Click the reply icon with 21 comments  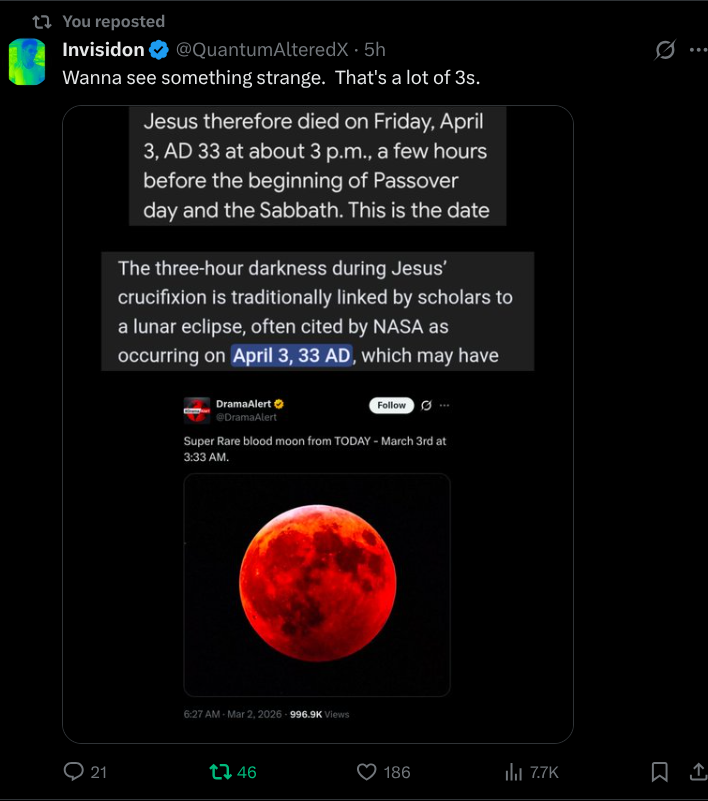(73, 772)
